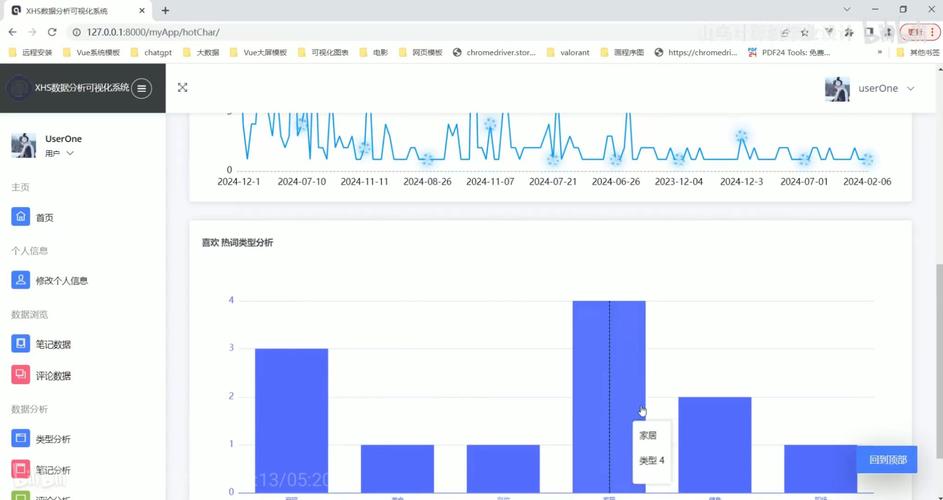This screenshot has width=943, height=500.
Task: Click the 类型分析 sidebar icon
Action: coord(20,439)
